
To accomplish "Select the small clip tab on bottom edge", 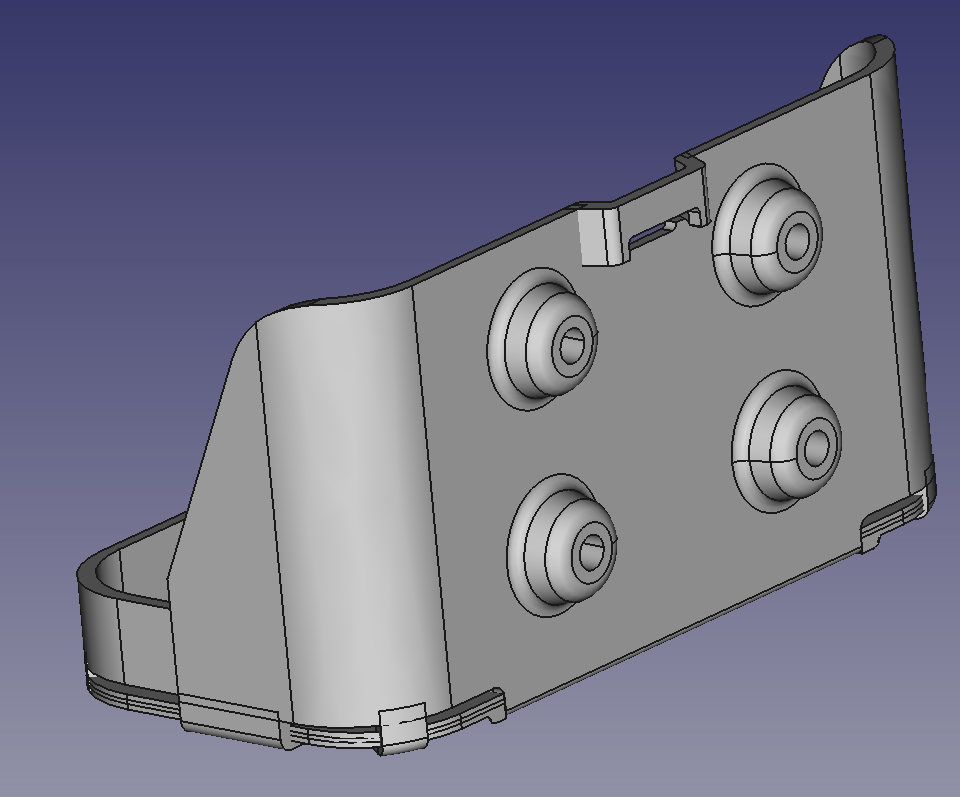I will pos(402,730).
